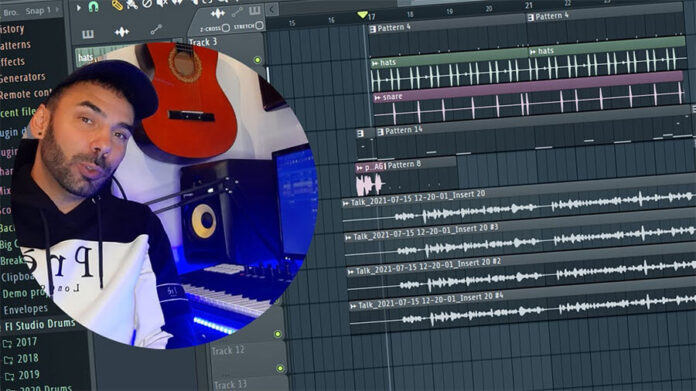696x391 pixels.
Task: Open History in the browser
Action: 12,29
